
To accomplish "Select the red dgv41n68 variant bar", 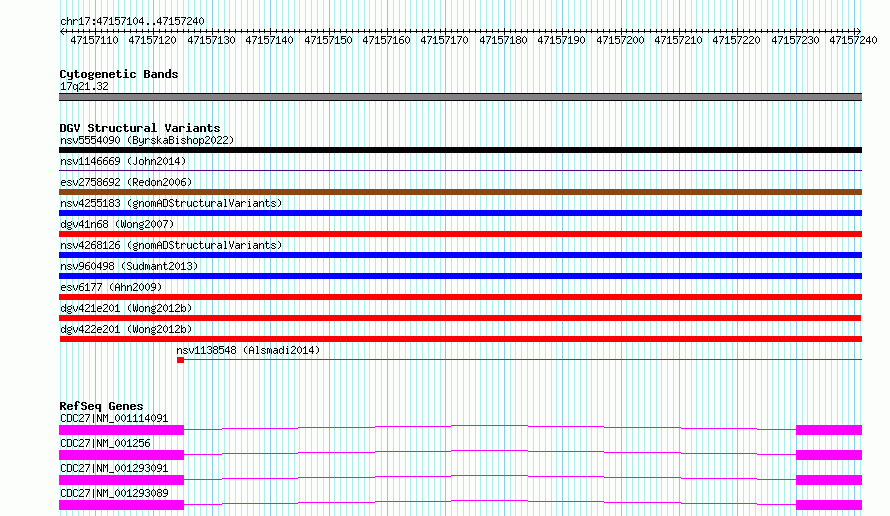I will [460, 234].
